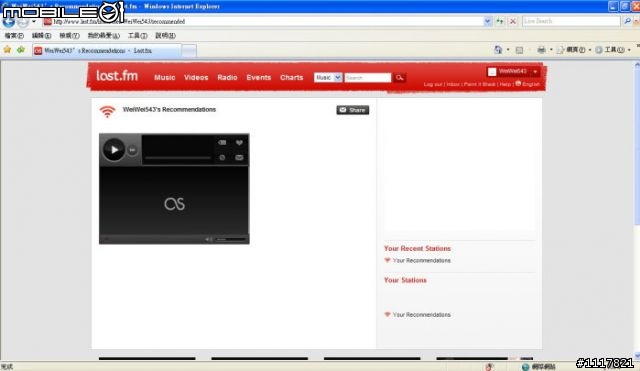
Task: Open the Radio section
Action: point(227,77)
